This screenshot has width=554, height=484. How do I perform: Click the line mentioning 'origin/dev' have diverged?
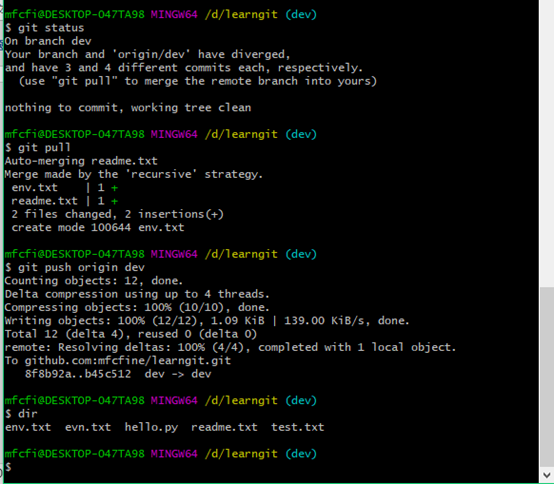click(147, 54)
